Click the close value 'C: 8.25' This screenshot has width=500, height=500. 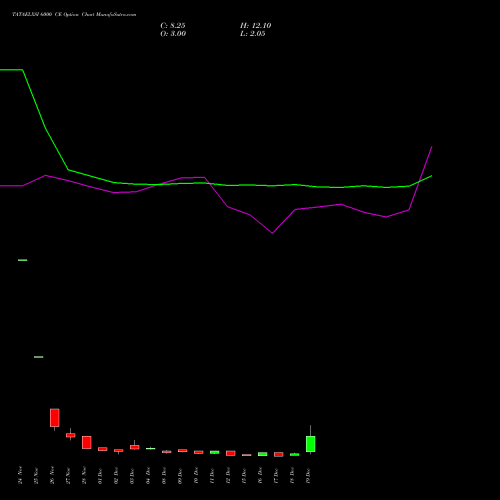tap(173, 26)
